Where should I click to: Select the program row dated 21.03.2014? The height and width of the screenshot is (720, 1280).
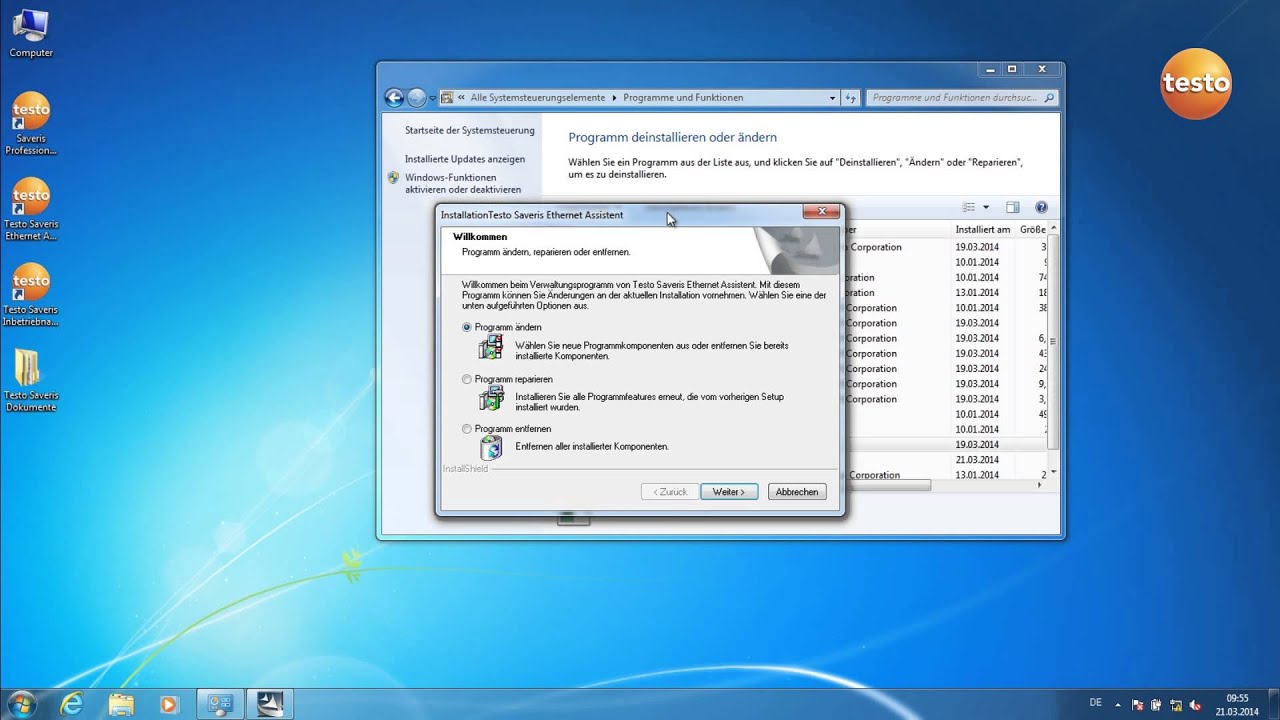pyautogui.click(x=946, y=460)
